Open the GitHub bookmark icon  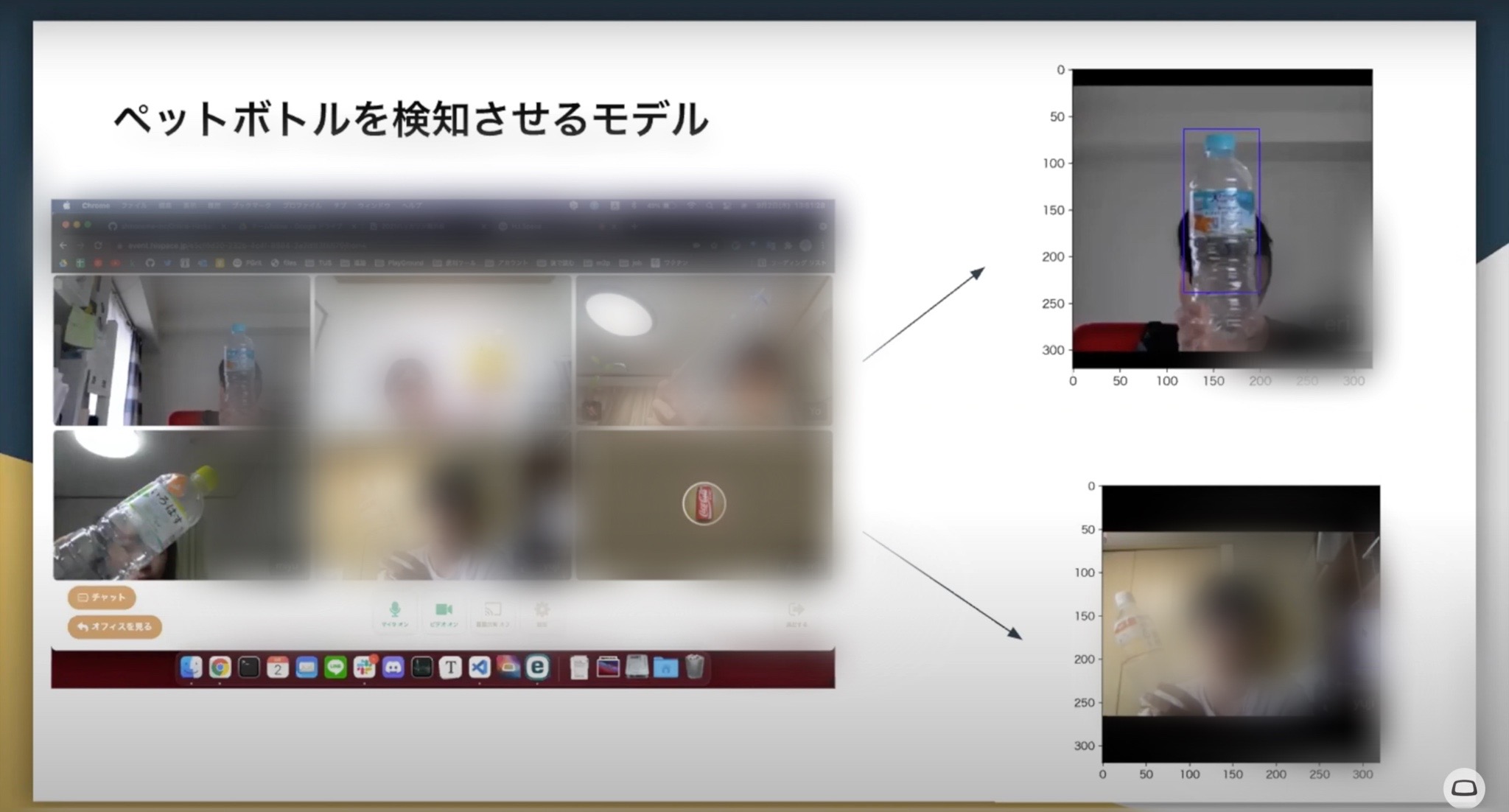pos(150,263)
